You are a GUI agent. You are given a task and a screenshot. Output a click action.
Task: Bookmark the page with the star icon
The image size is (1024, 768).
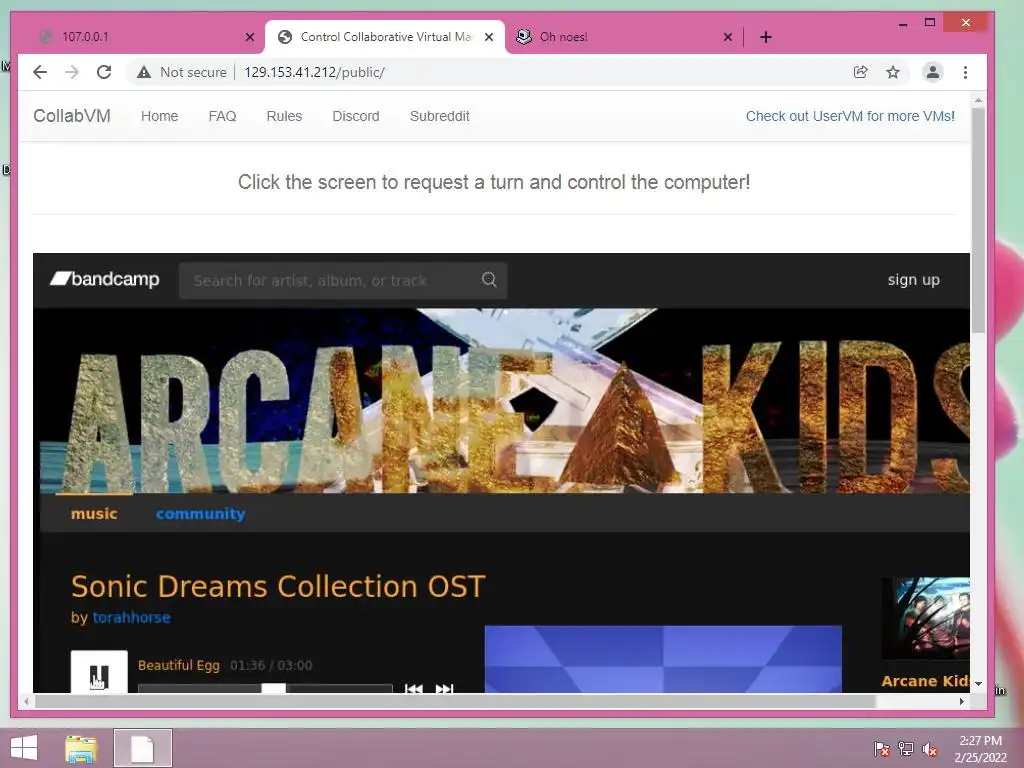893,72
